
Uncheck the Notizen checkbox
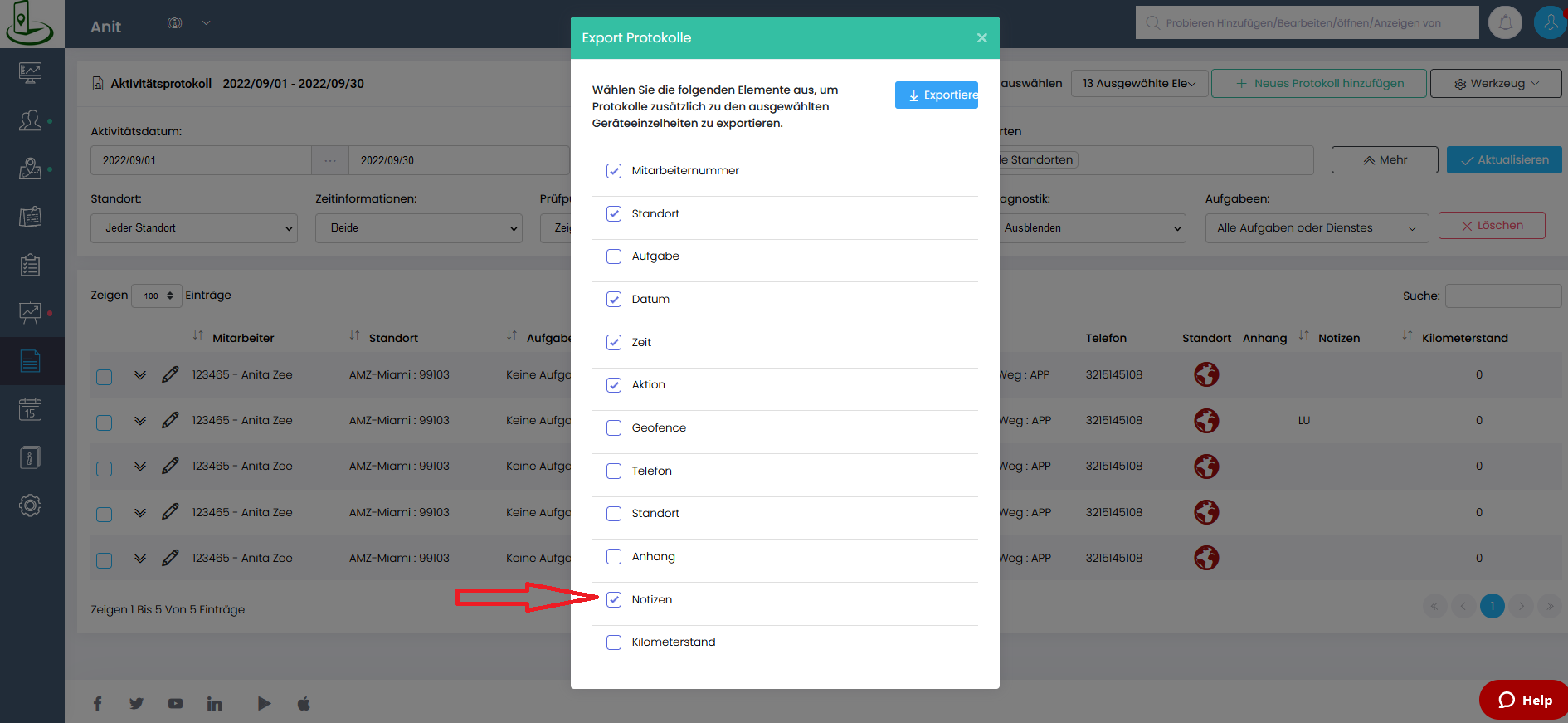point(614,599)
